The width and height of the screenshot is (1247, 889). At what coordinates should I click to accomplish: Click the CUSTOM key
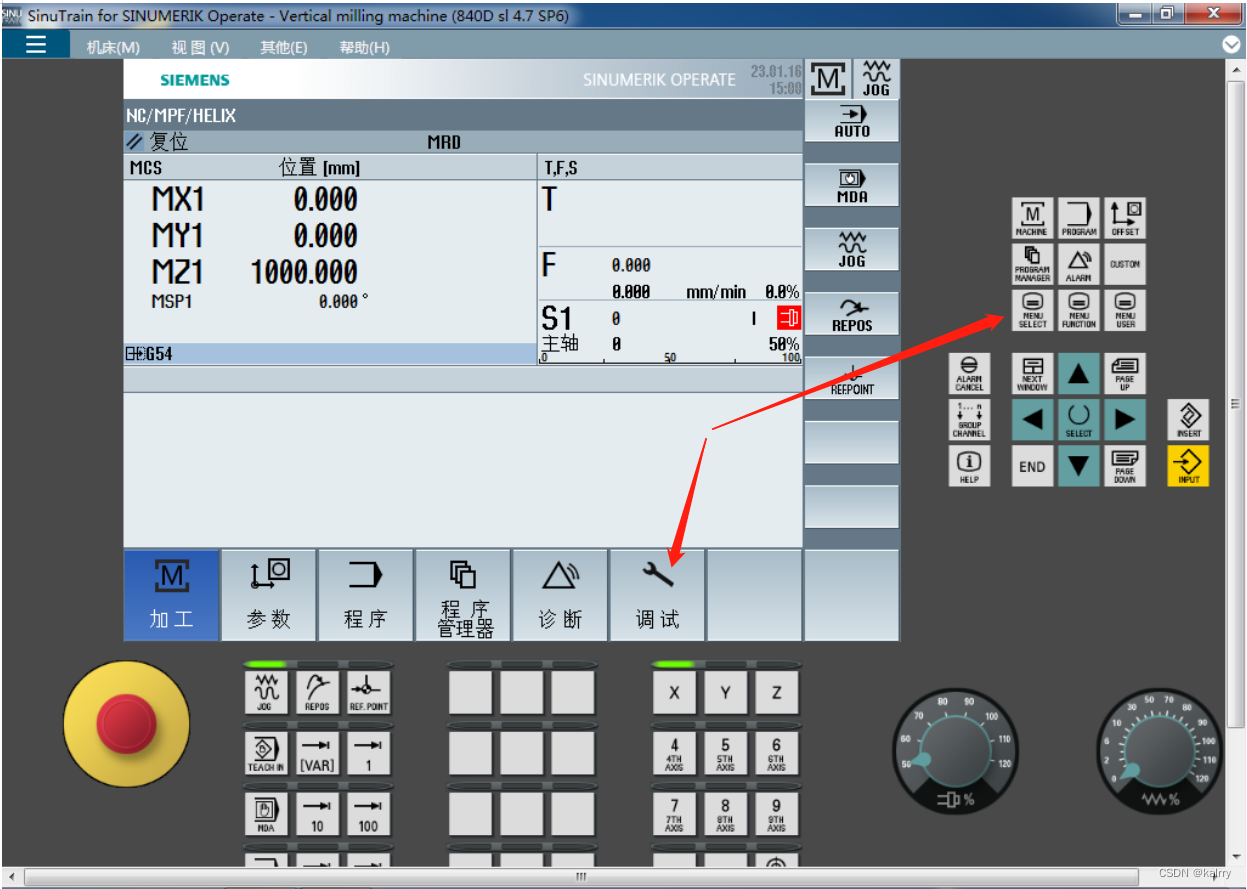pos(1125,264)
